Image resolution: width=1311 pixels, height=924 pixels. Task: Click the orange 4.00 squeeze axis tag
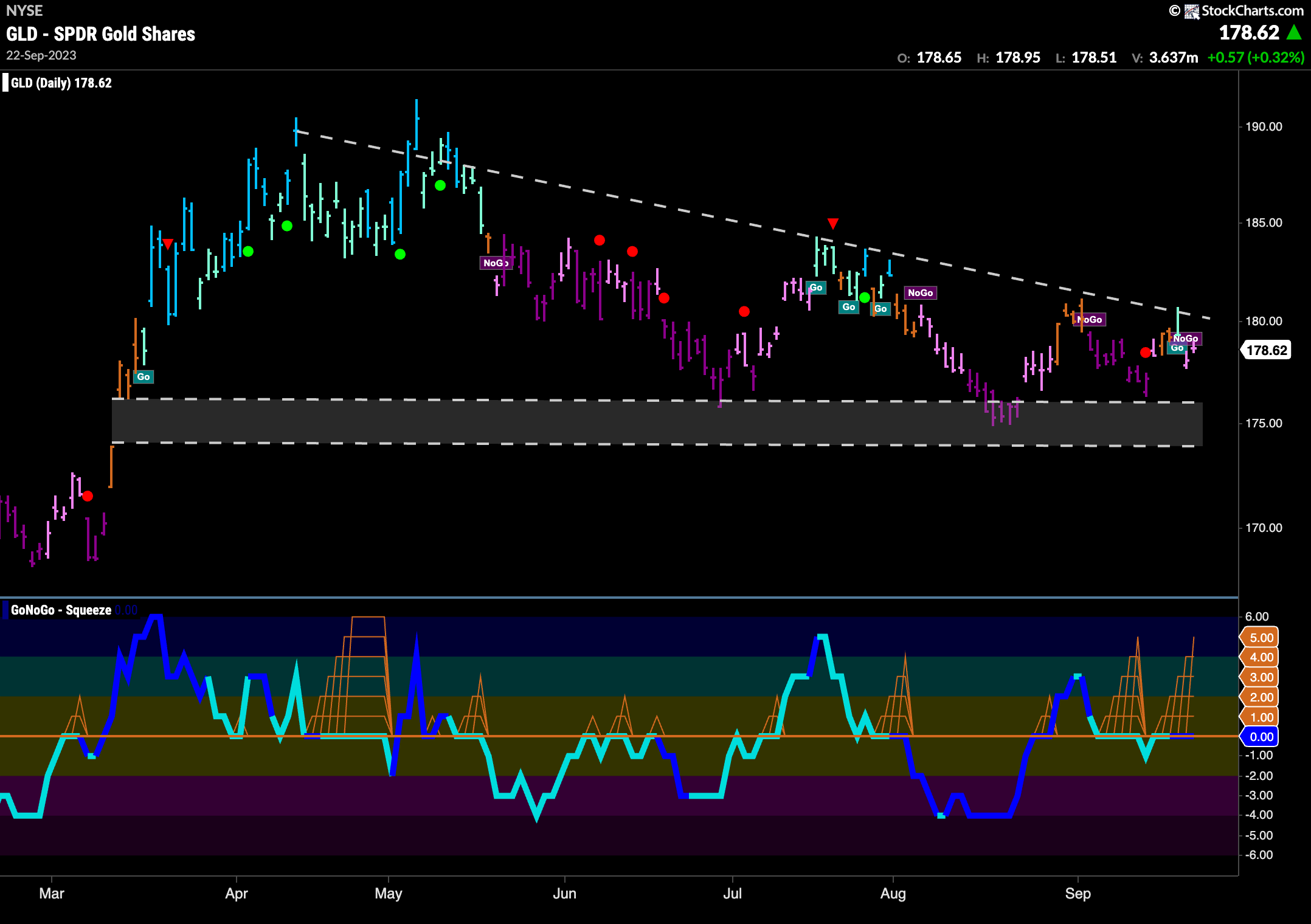coord(1259,657)
